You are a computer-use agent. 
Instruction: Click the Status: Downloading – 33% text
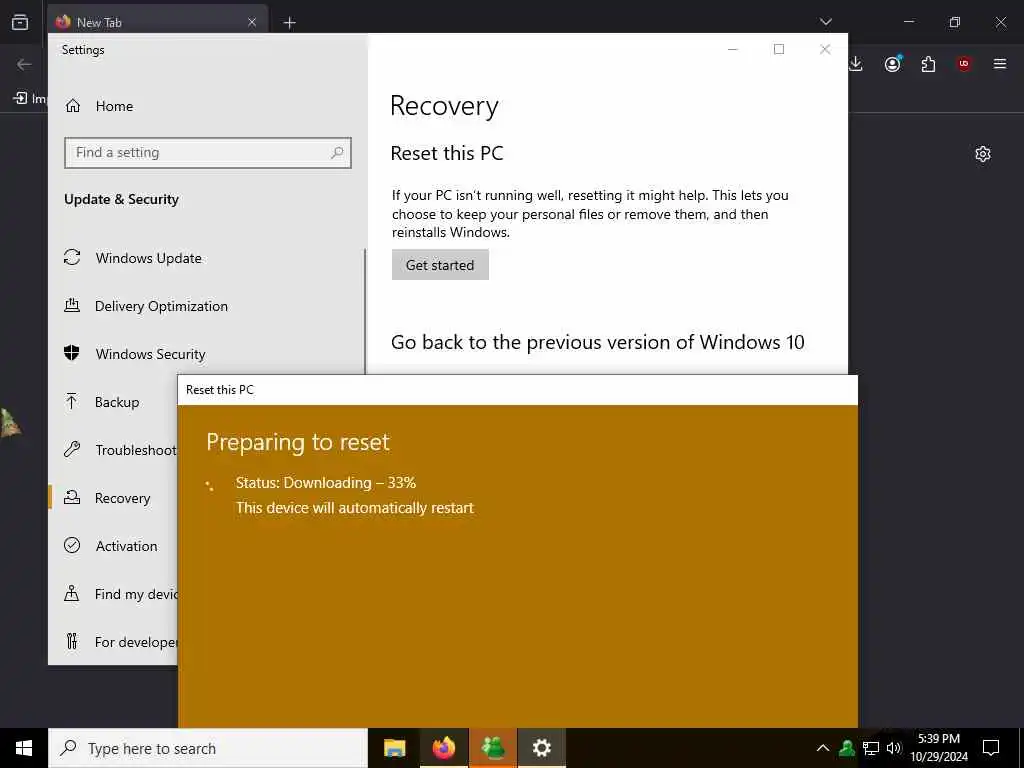click(x=326, y=483)
